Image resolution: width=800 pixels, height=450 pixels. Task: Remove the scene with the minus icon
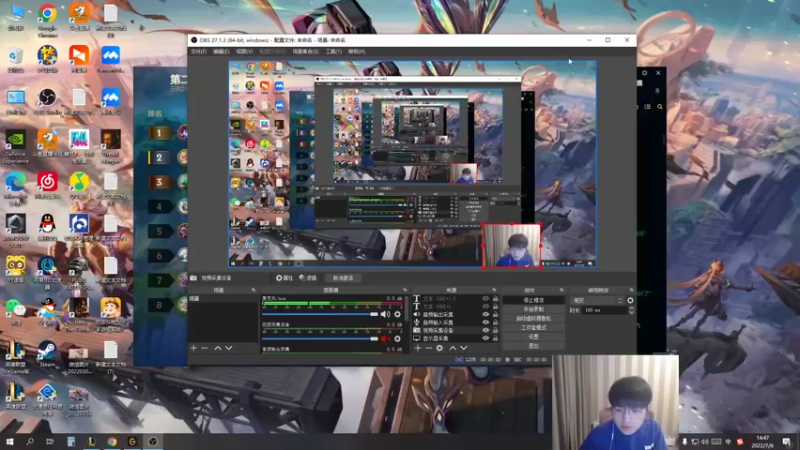point(205,348)
